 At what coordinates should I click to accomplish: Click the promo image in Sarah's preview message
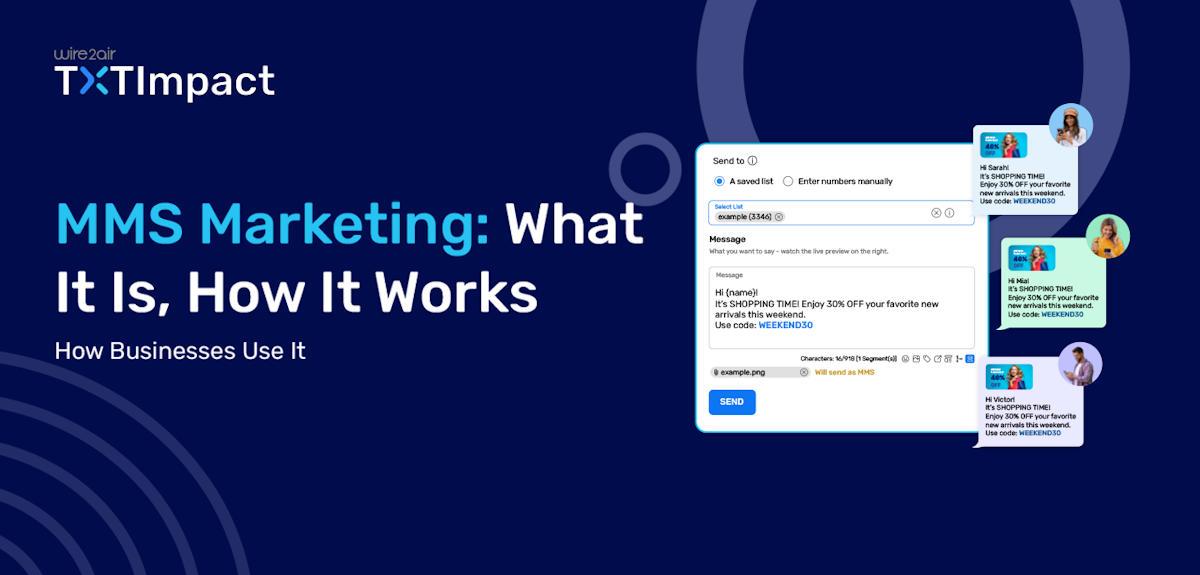click(1005, 146)
